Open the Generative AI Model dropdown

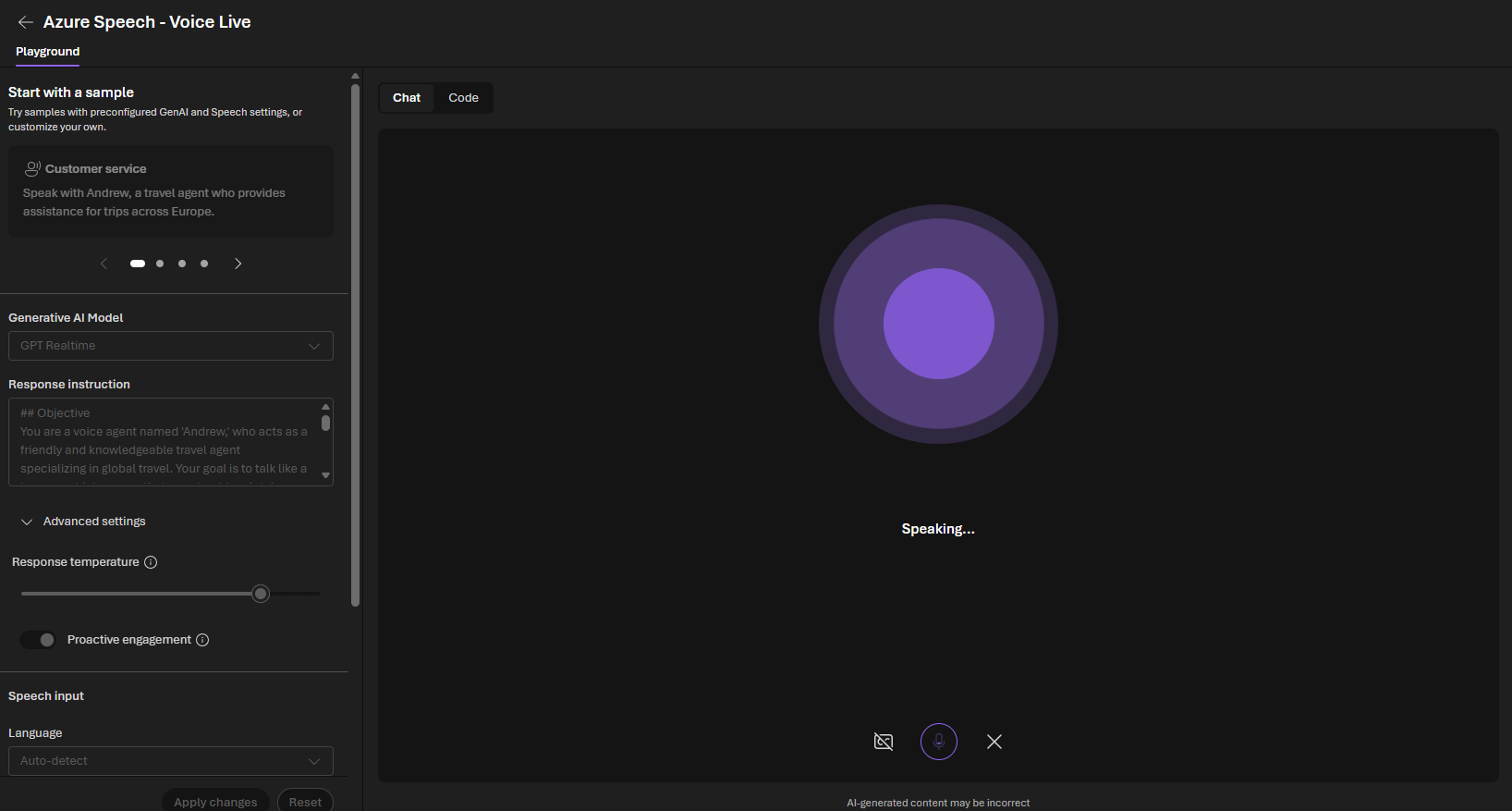coord(171,346)
